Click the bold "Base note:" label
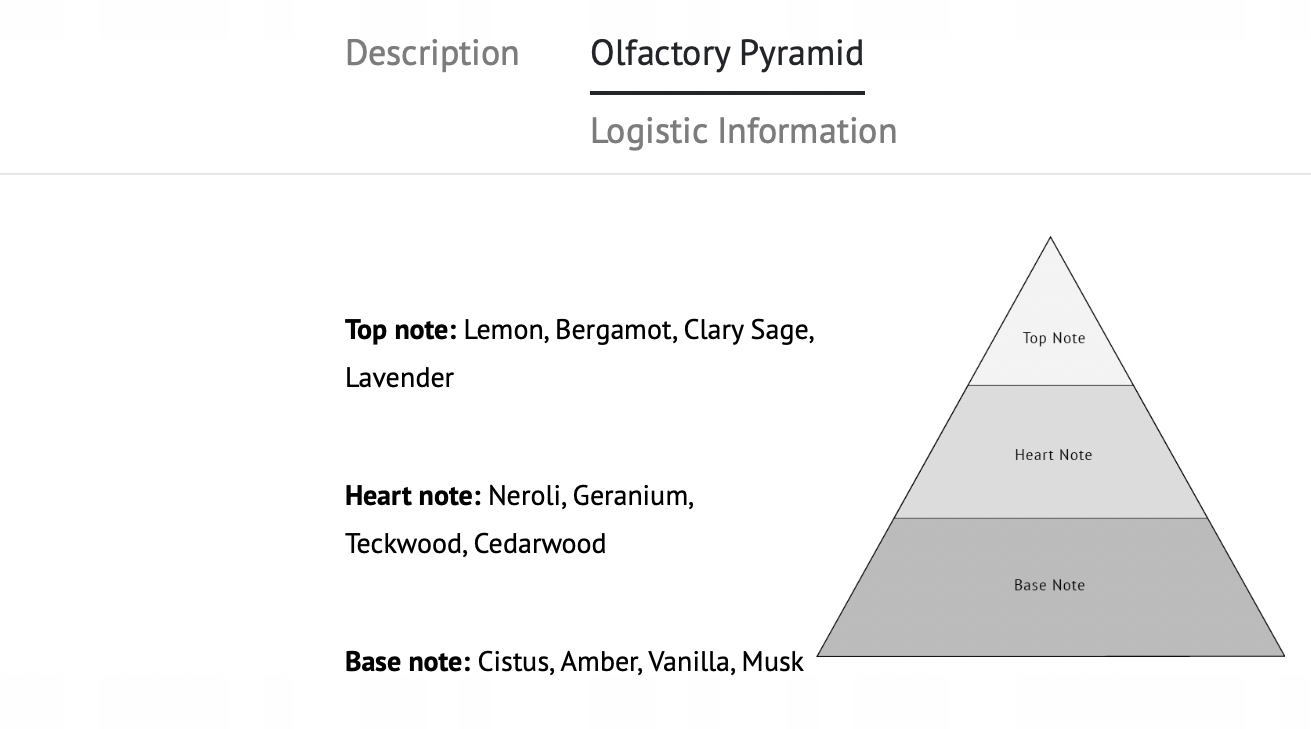The height and width of the screenshot is (729, 1311). [407, 662]
